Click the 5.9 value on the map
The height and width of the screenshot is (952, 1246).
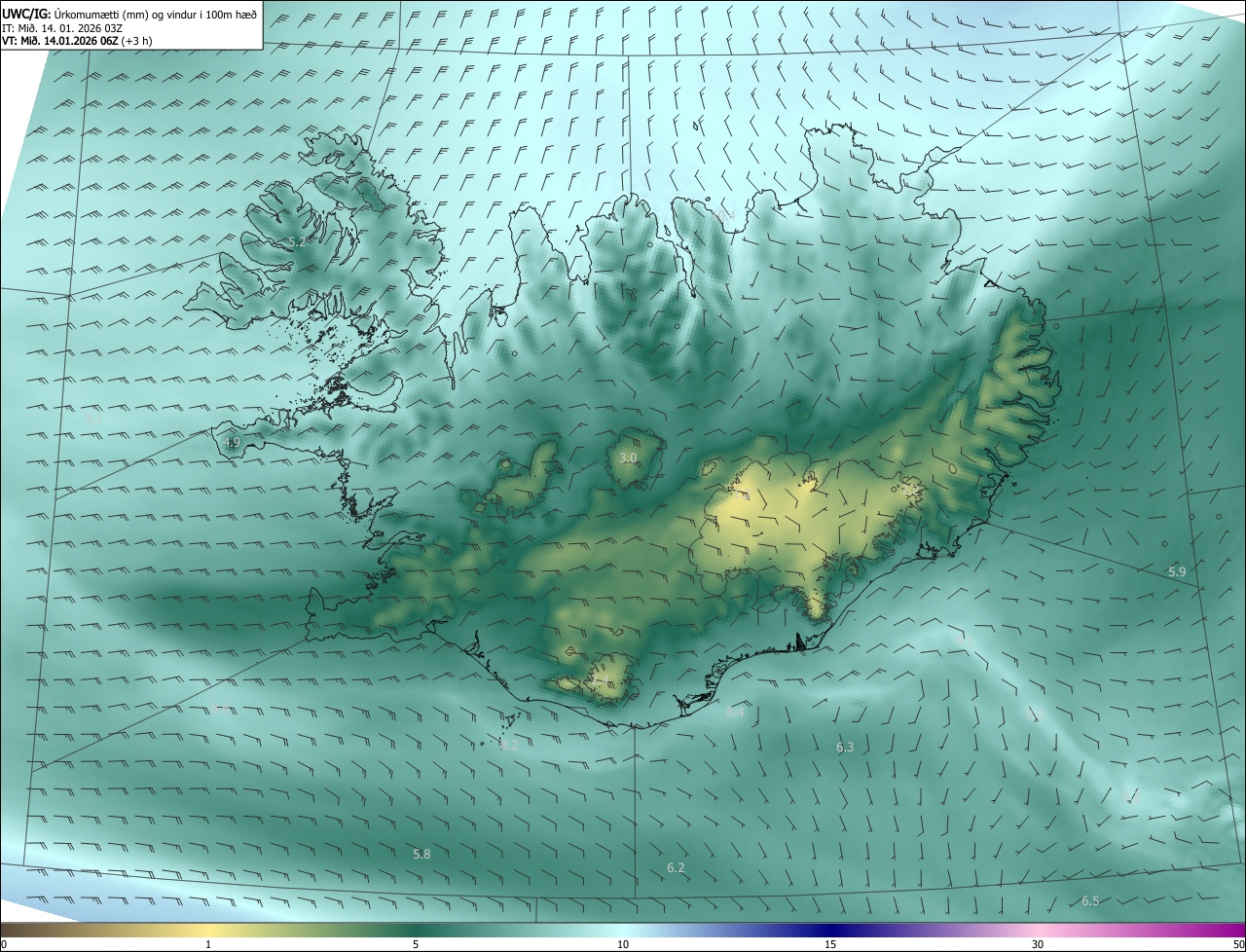[1177, 571]
